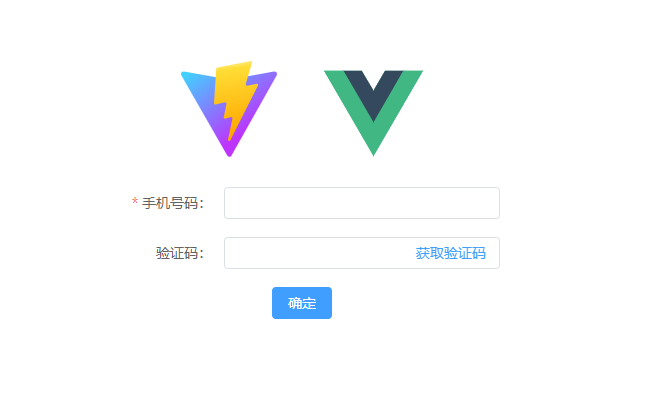The width and height of the screenshot is (650, 417).
Task: Place cursor in the verification code box
Action: click(319, 253)
